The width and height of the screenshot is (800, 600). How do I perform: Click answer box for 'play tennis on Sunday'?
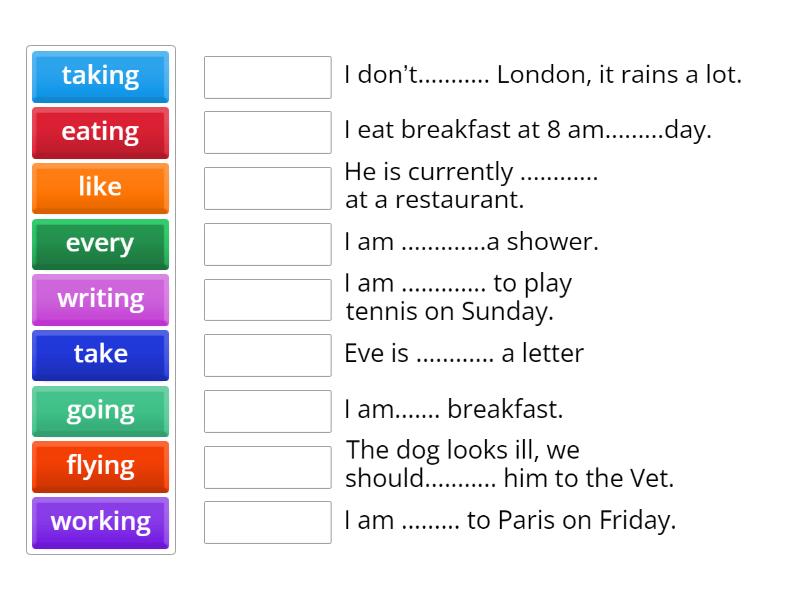pos(267,299)
